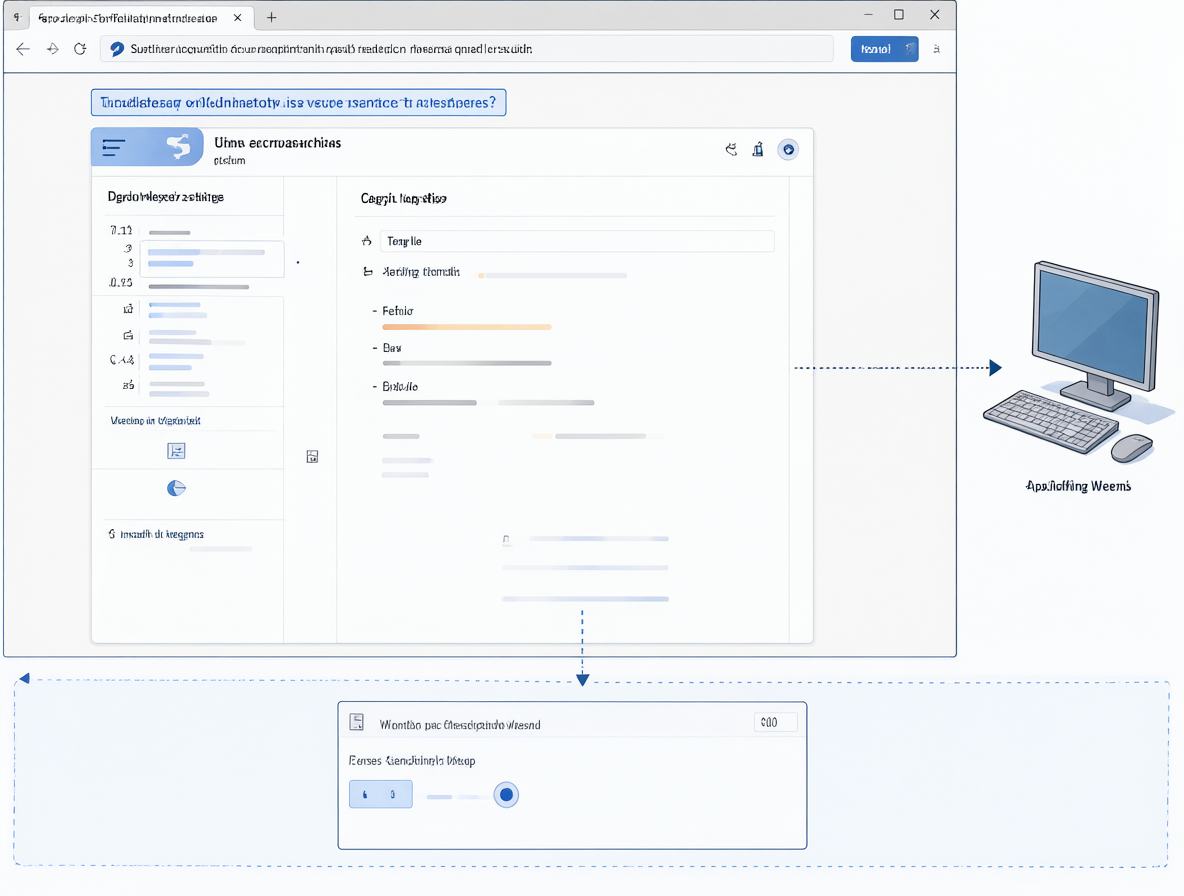The image size is (1184, 896).
Task: Open the hamburger menu in the app header
Action: coord(113,147)
